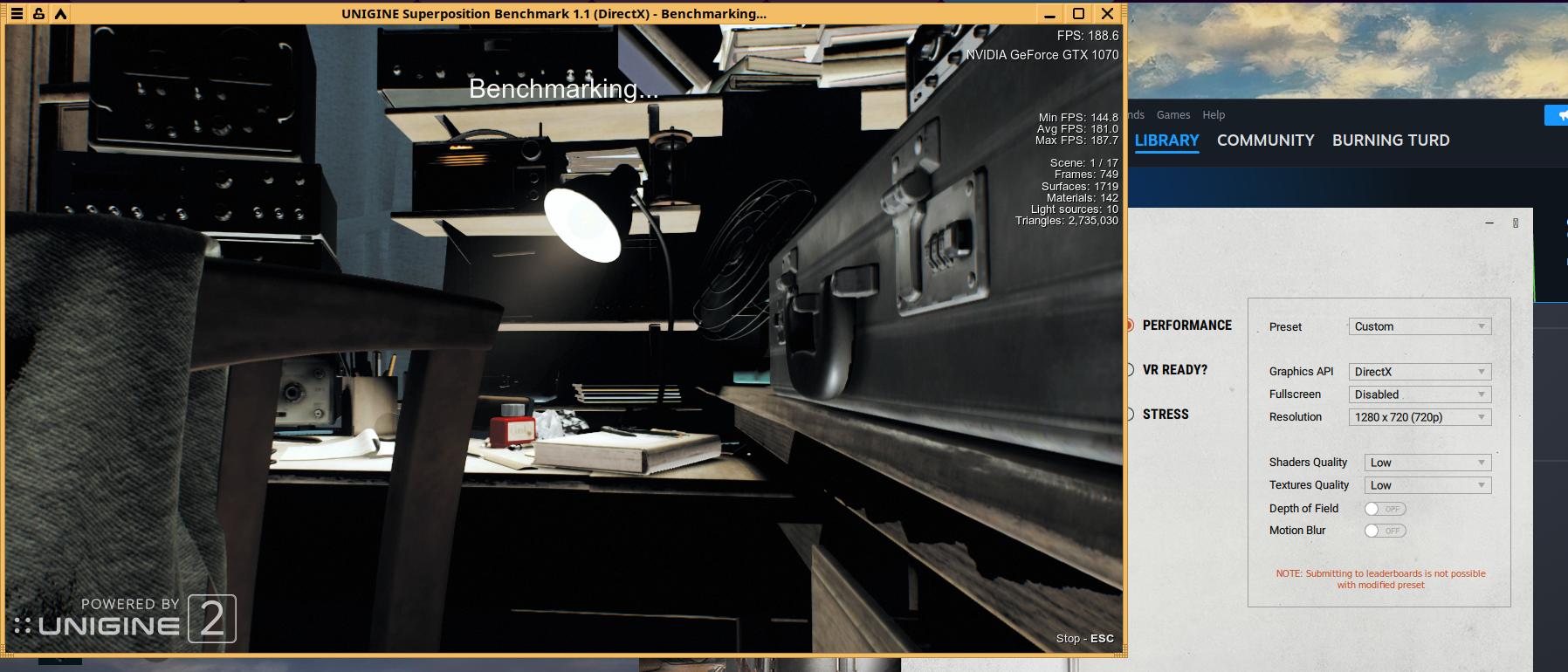Click the Frames: 749 counter

tap(1086, 175)
